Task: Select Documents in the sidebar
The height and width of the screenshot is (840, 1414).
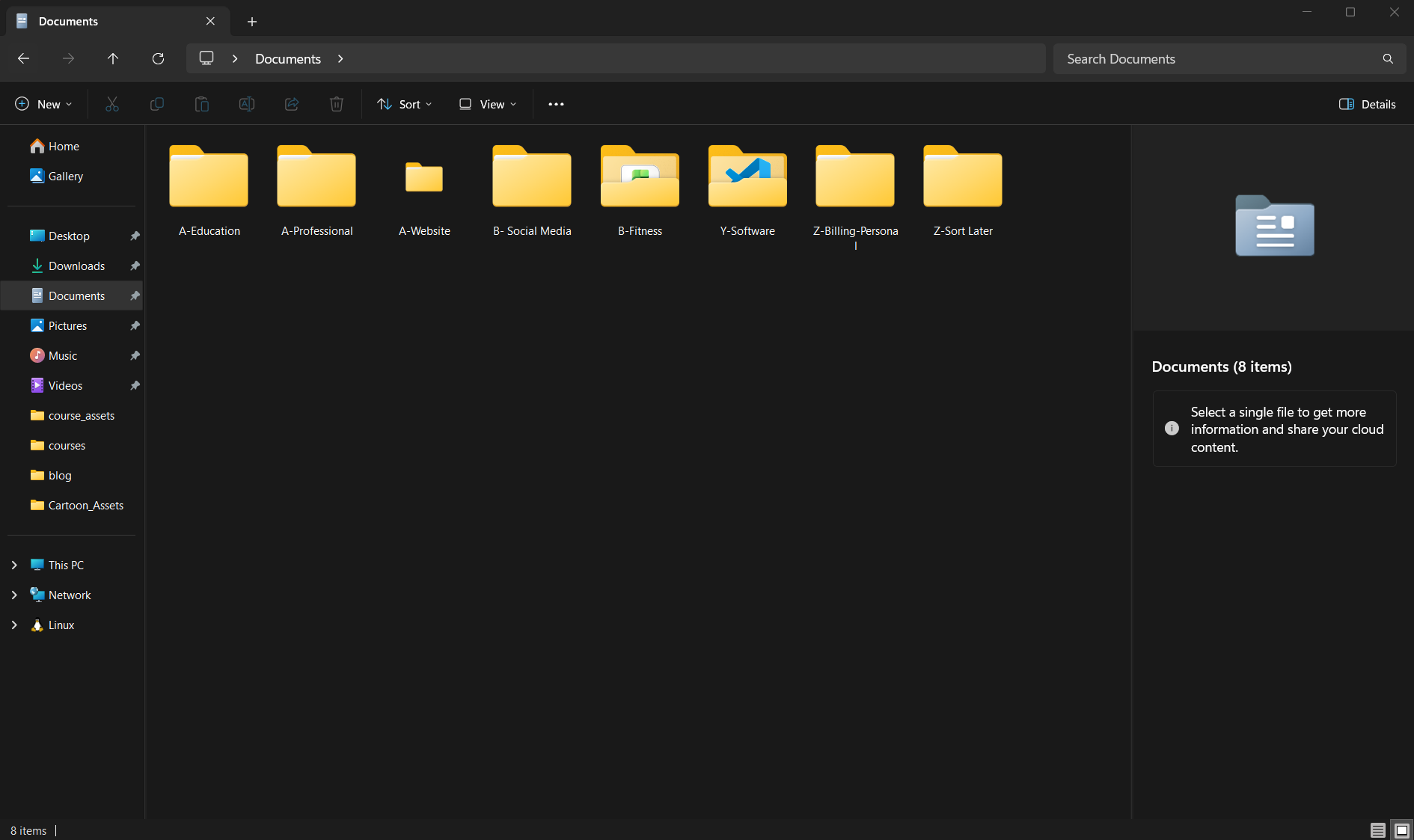Action: 72,295
